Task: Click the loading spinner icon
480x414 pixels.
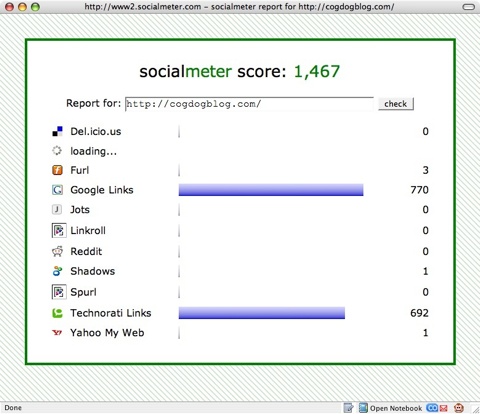Action: tap(57, 151)
